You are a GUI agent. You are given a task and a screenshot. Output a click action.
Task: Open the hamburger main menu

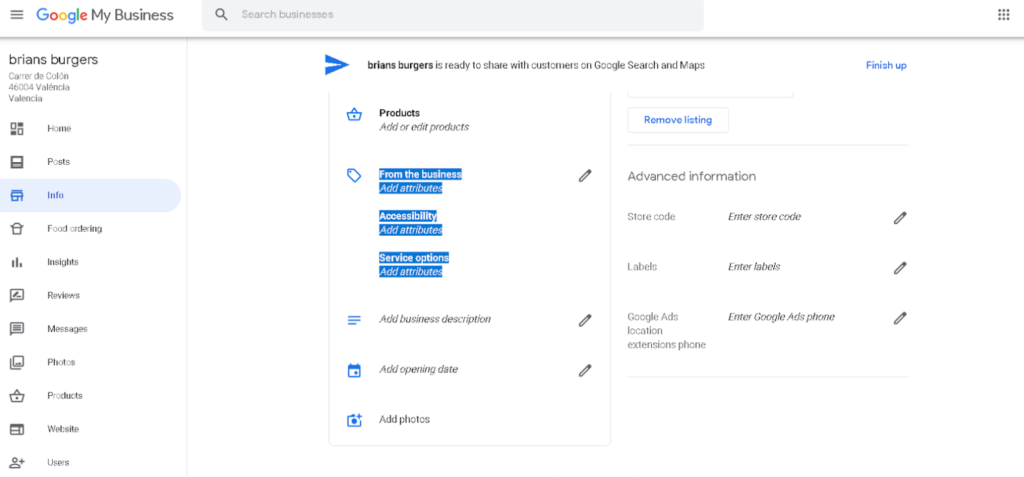point(17,15)
